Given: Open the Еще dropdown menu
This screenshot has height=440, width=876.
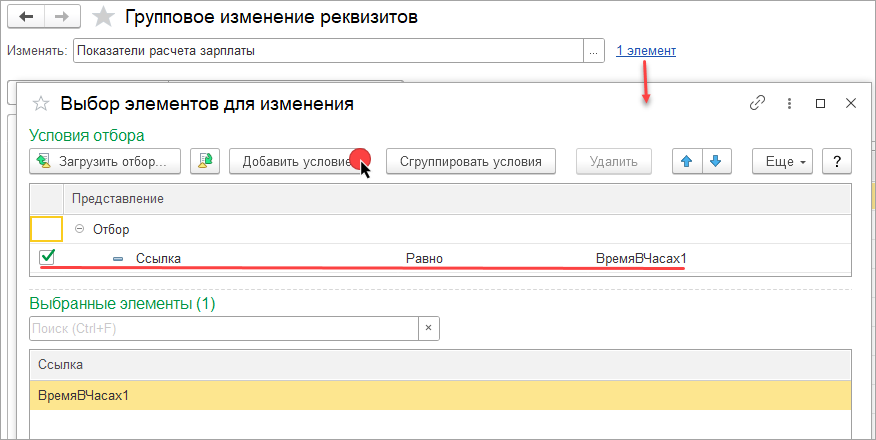Looking at the screenshot, I should coord(782,161).
